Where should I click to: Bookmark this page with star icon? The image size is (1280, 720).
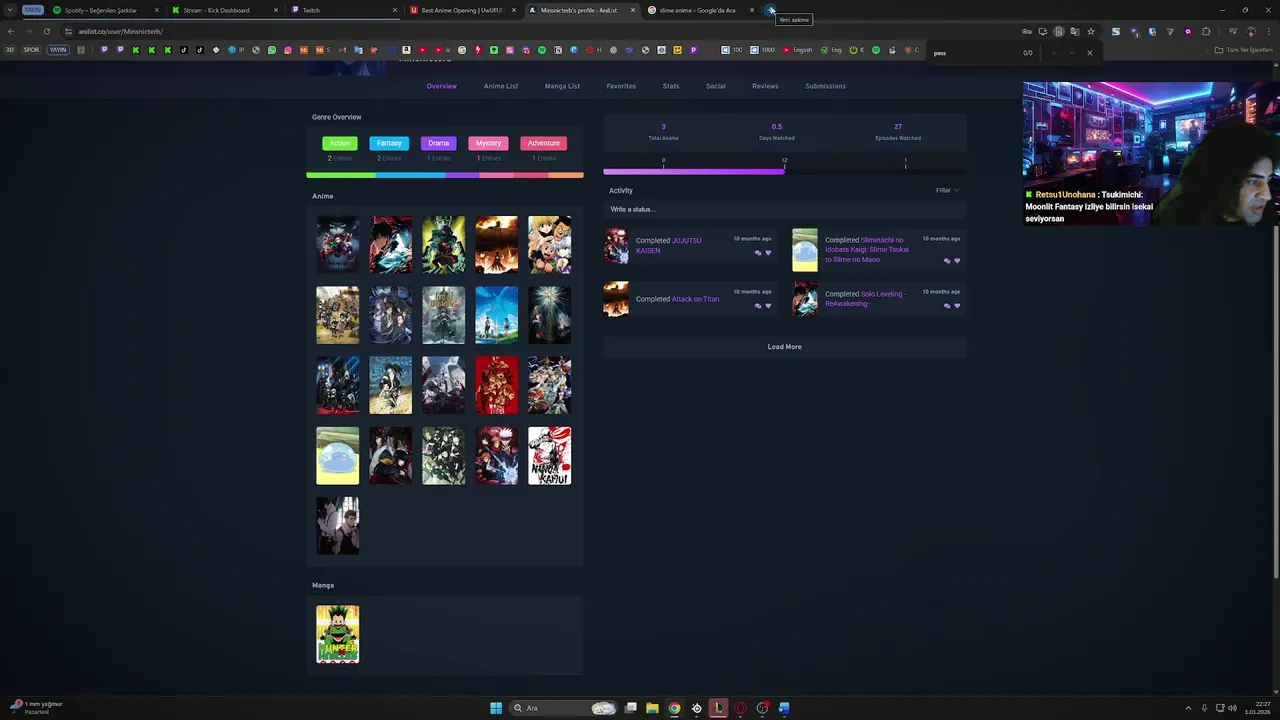click(x=1091, y=31)
